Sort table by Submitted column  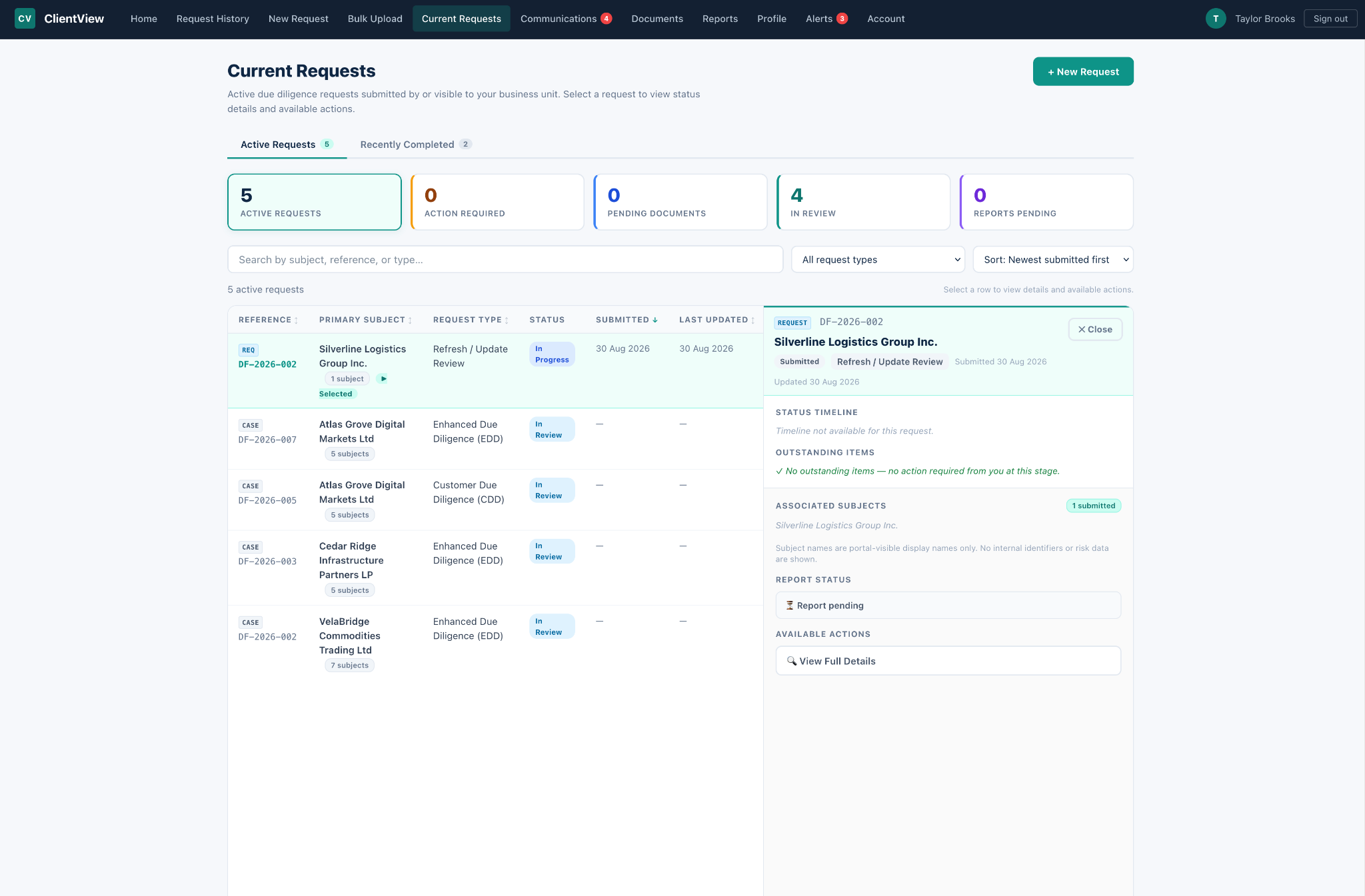coord(627,320)
